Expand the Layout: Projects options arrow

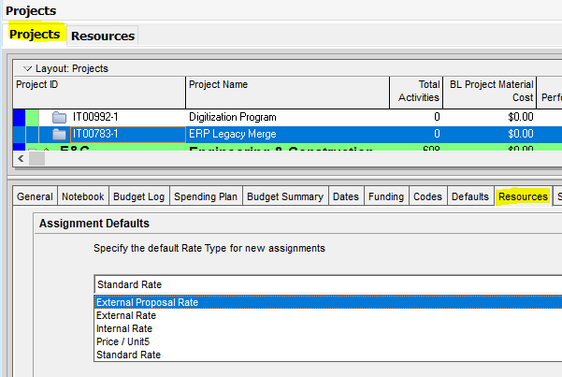tap(27, 68)
